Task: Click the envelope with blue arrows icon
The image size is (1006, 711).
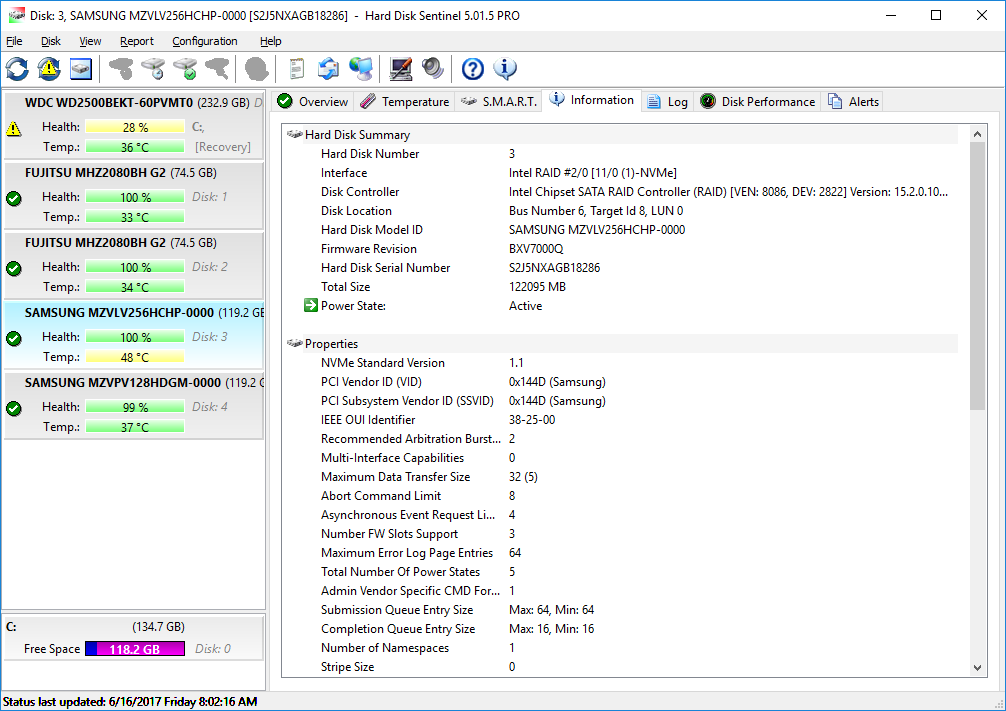Action: [x=328, y=69]
